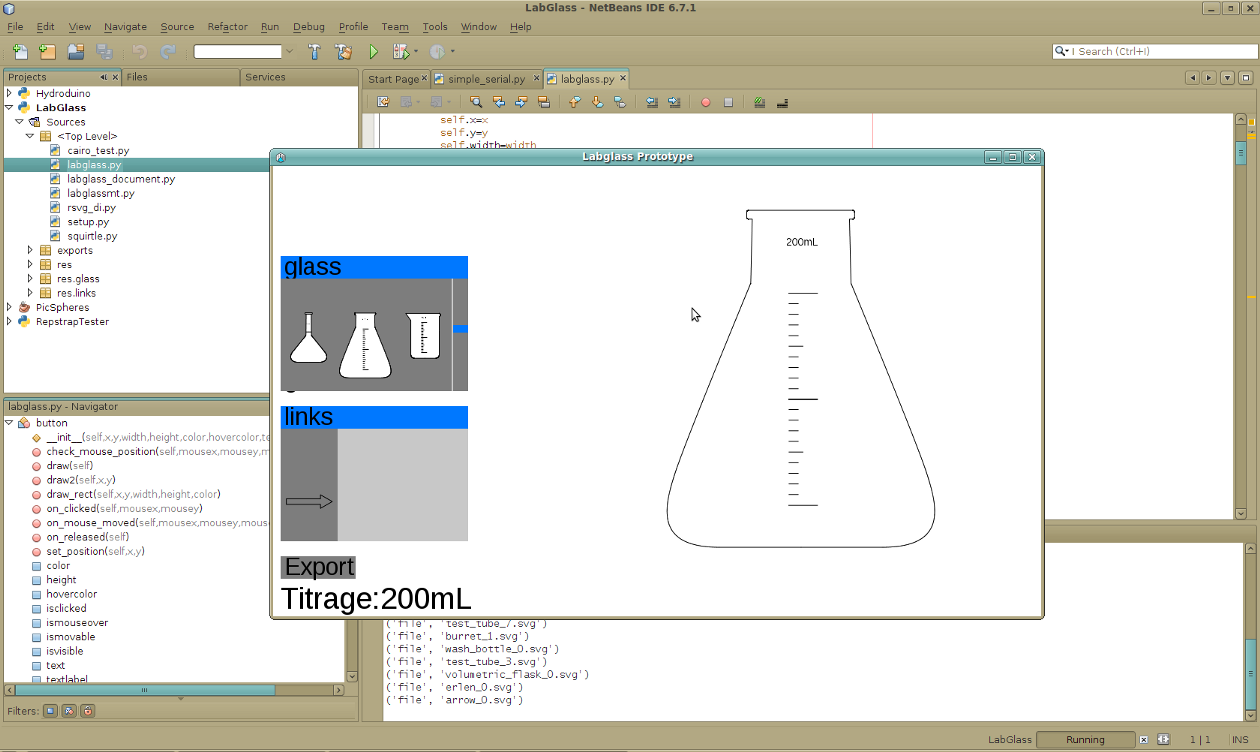Image resolution: width=1260 pixels, height=752 pixels.
Task: Open the configuration combo box in toolbar
Action: pyautogui.click(x=246, y=51)
